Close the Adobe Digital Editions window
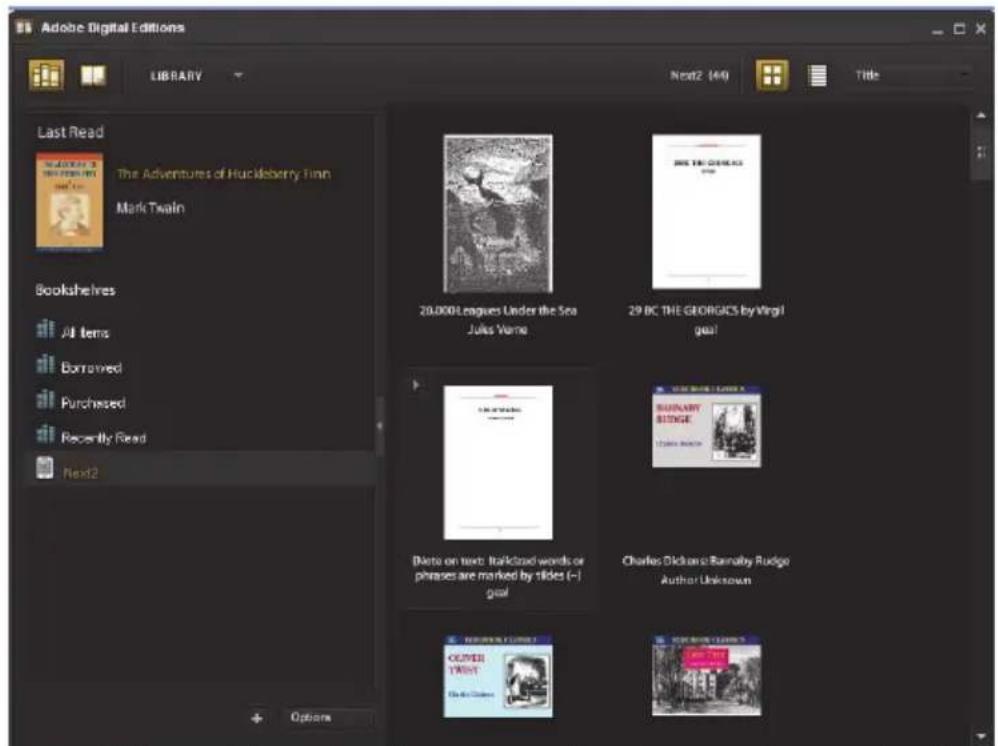The width and height of the screenshot is (998, 746). [981, 29]
